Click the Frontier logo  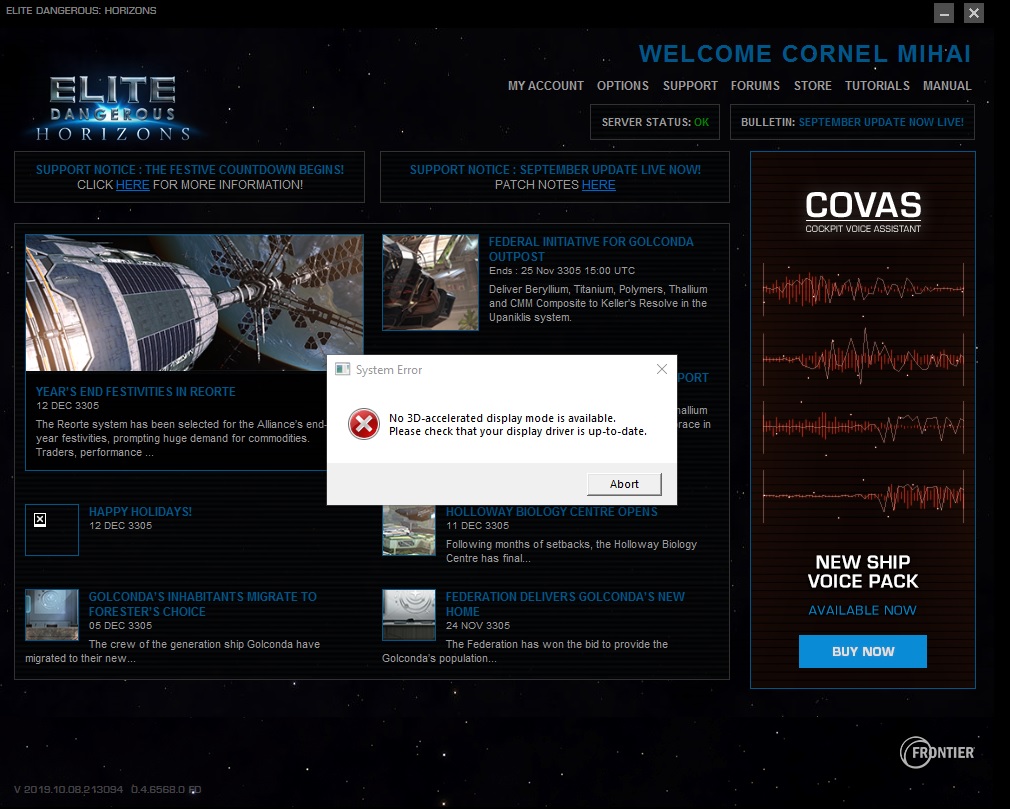(x=937, y=752)
